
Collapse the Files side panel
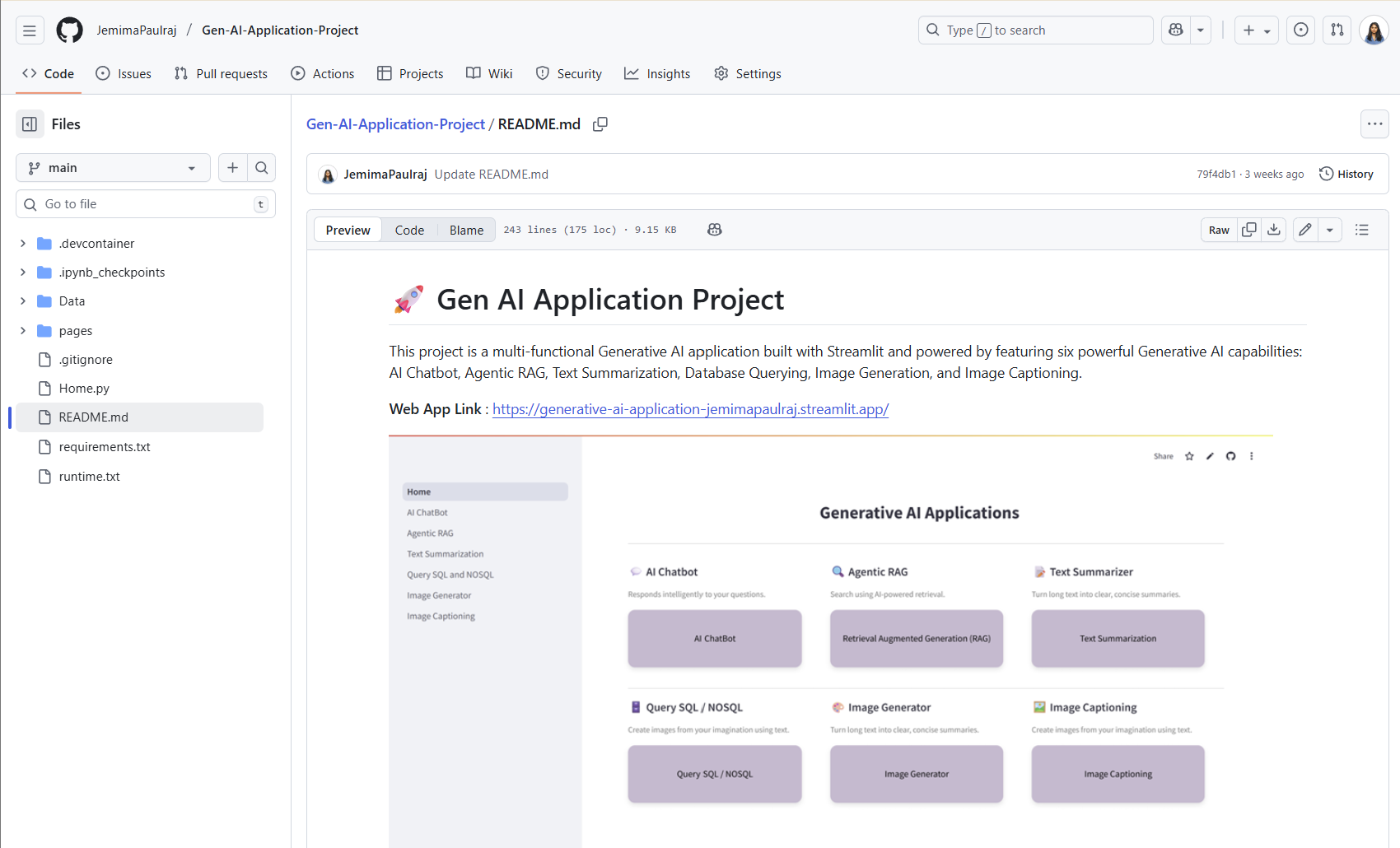[30, 123]
